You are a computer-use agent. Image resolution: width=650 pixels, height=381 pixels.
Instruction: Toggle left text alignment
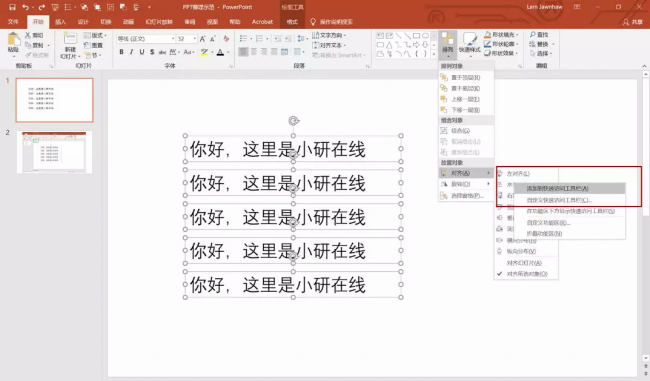(x=243, y=52)
